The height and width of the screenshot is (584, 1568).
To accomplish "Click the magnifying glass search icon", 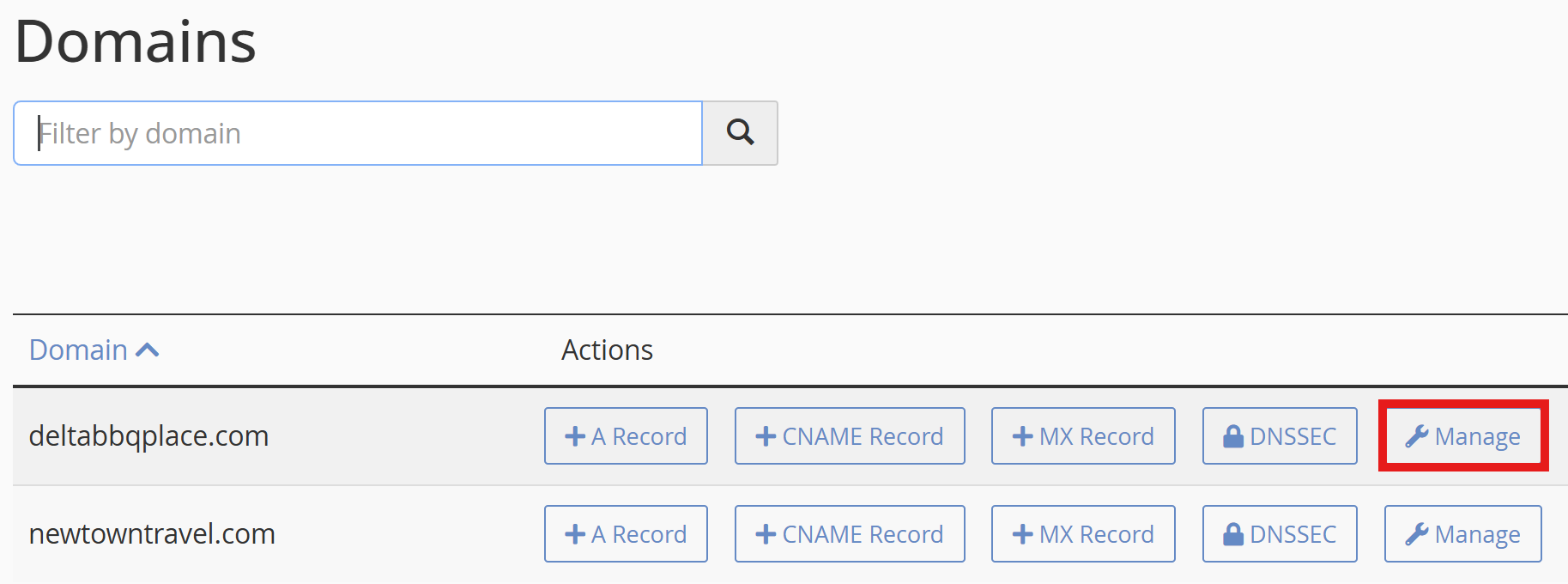I will [x=740, y=132].
